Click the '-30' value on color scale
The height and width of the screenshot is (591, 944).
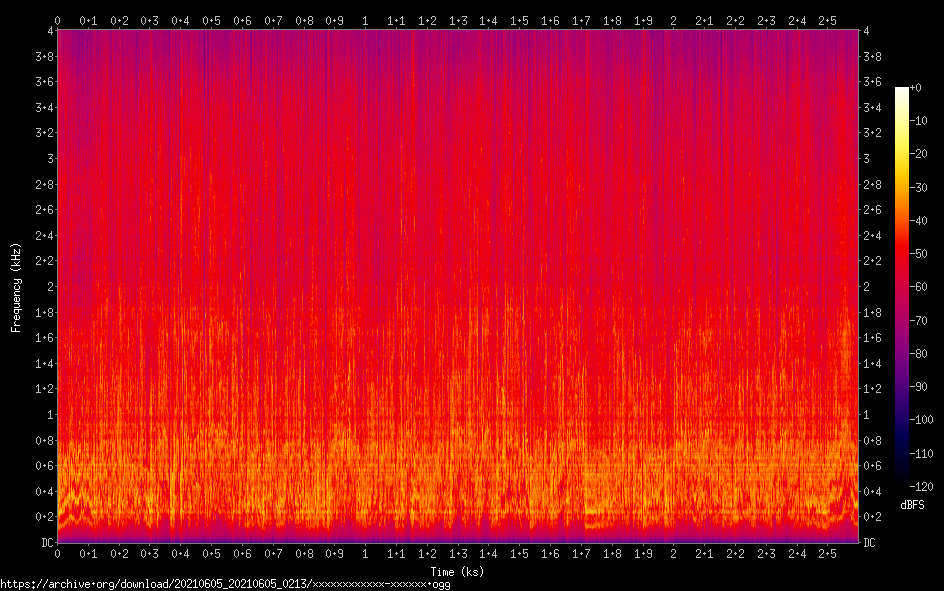pyautogui.click(x=918, y=188)
